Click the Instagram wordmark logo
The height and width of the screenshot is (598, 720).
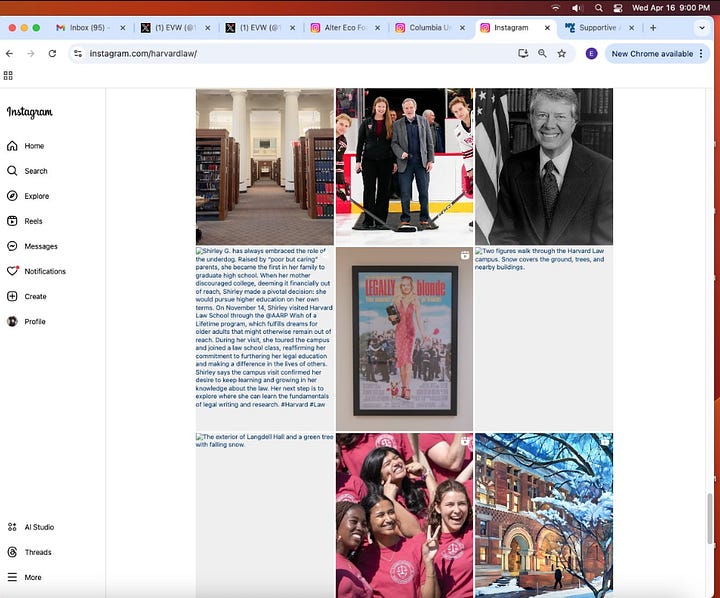click(30, 112)
